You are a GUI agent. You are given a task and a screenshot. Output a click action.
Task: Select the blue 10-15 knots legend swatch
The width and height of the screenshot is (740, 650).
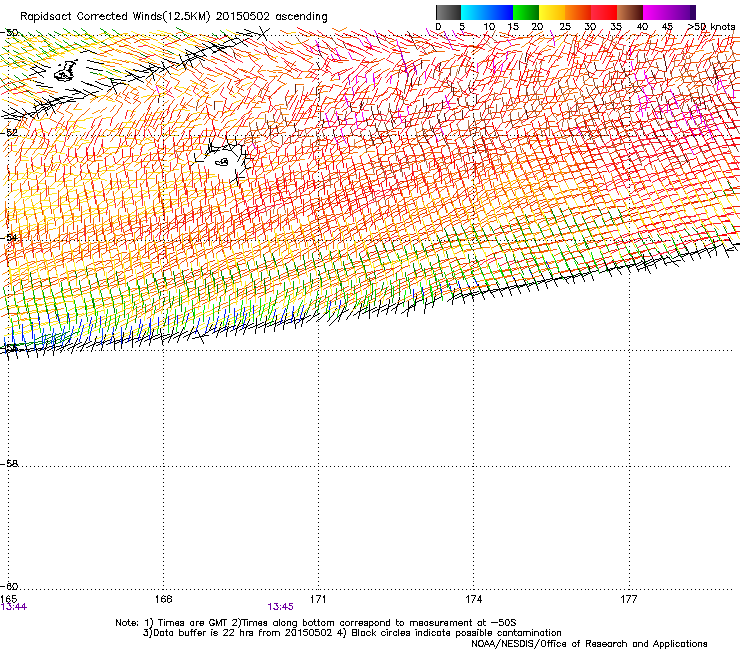coord(500,12)
